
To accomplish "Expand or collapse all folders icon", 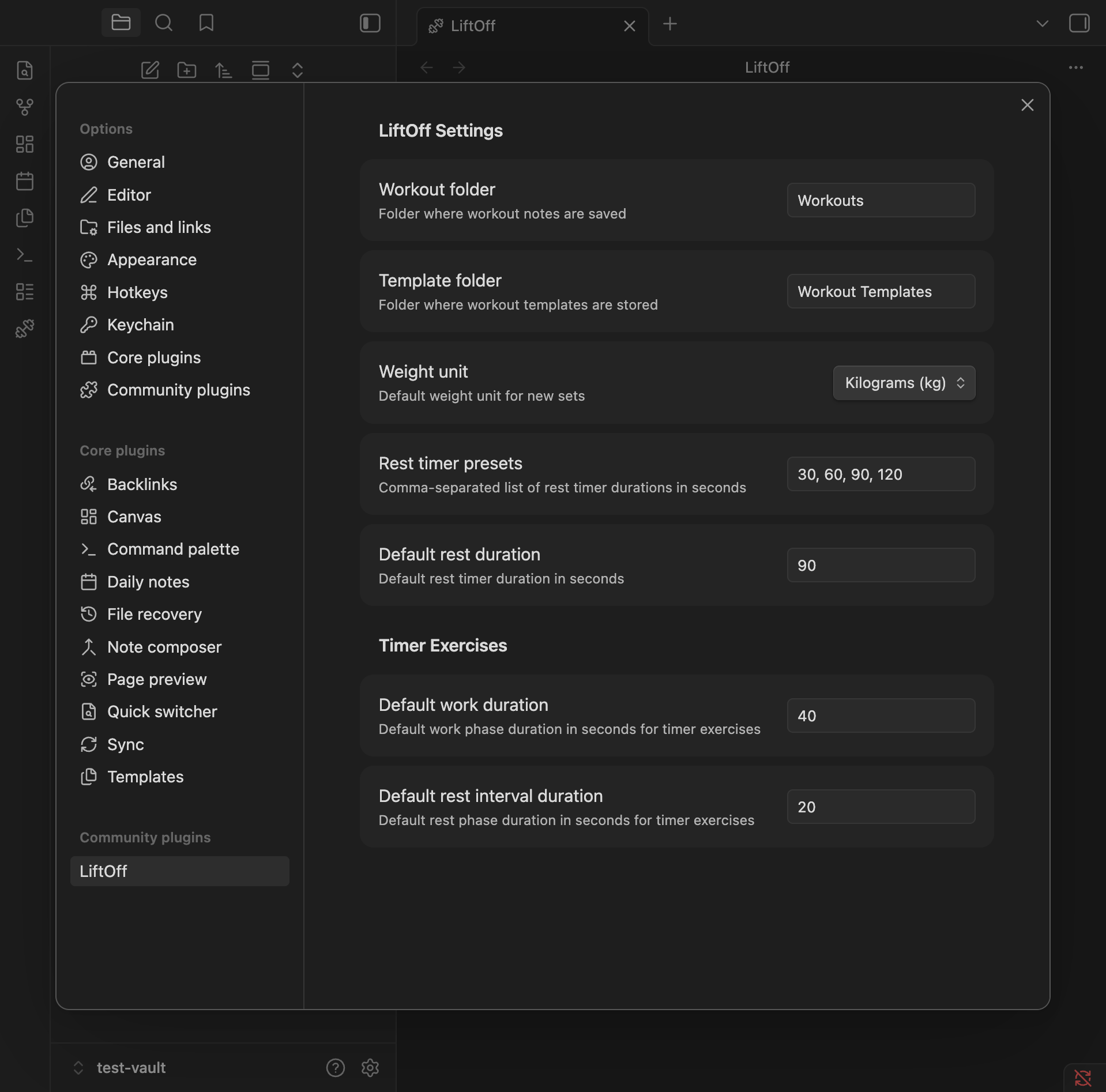I will pyautogui.click(x=298, y=70).
